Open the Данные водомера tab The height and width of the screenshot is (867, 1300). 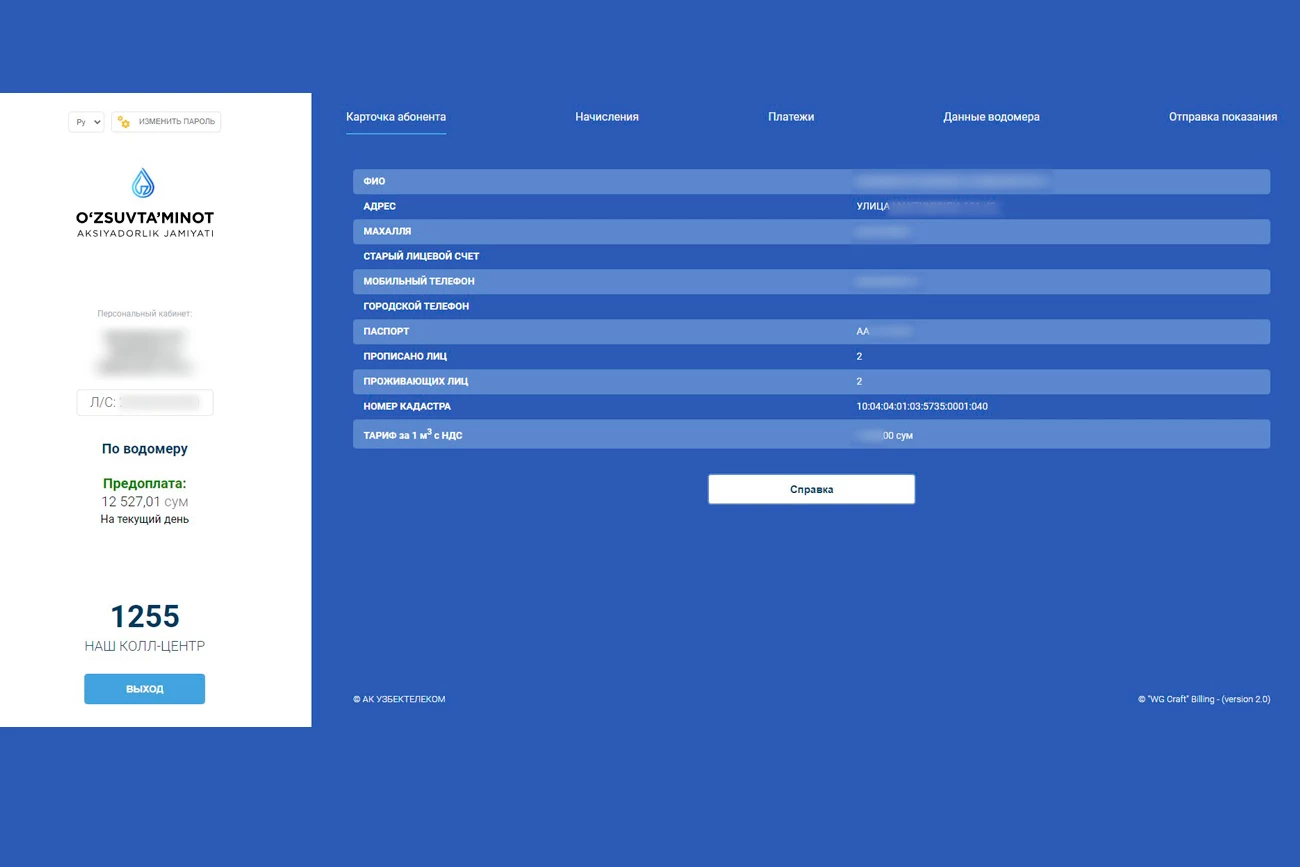[x=991, y=117]
